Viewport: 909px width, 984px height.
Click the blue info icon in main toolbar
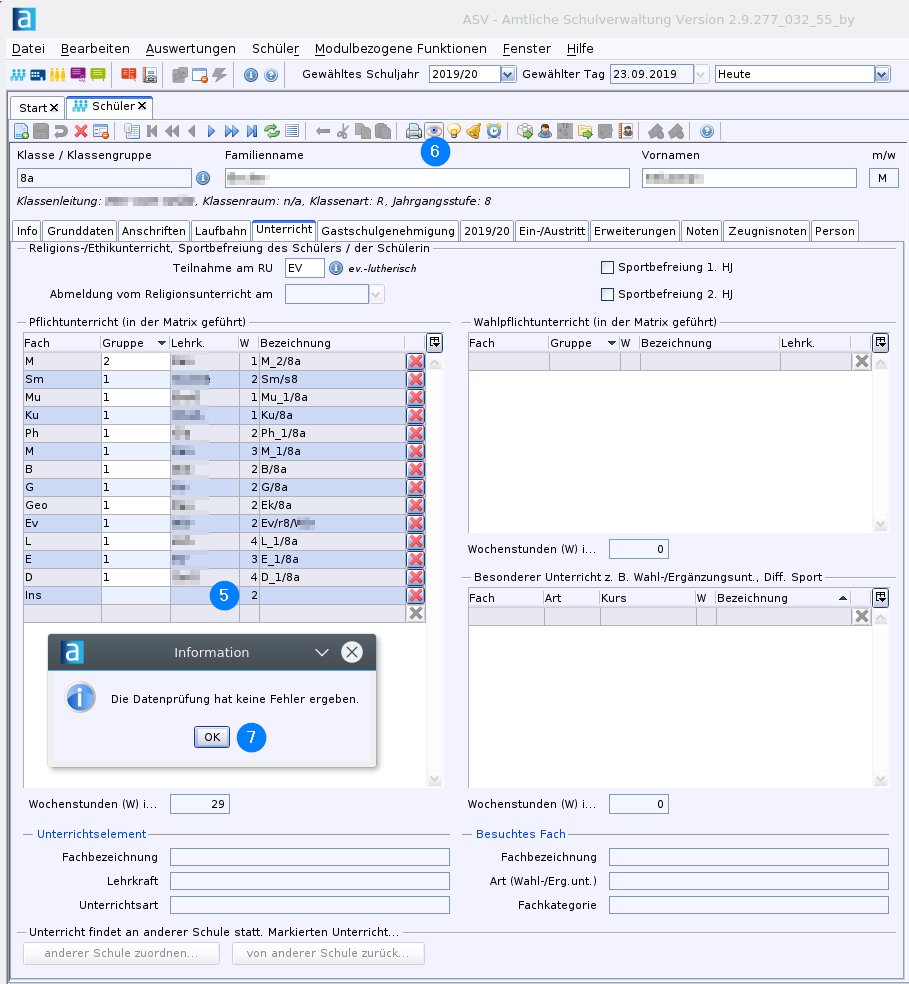[x=250, y=75]
